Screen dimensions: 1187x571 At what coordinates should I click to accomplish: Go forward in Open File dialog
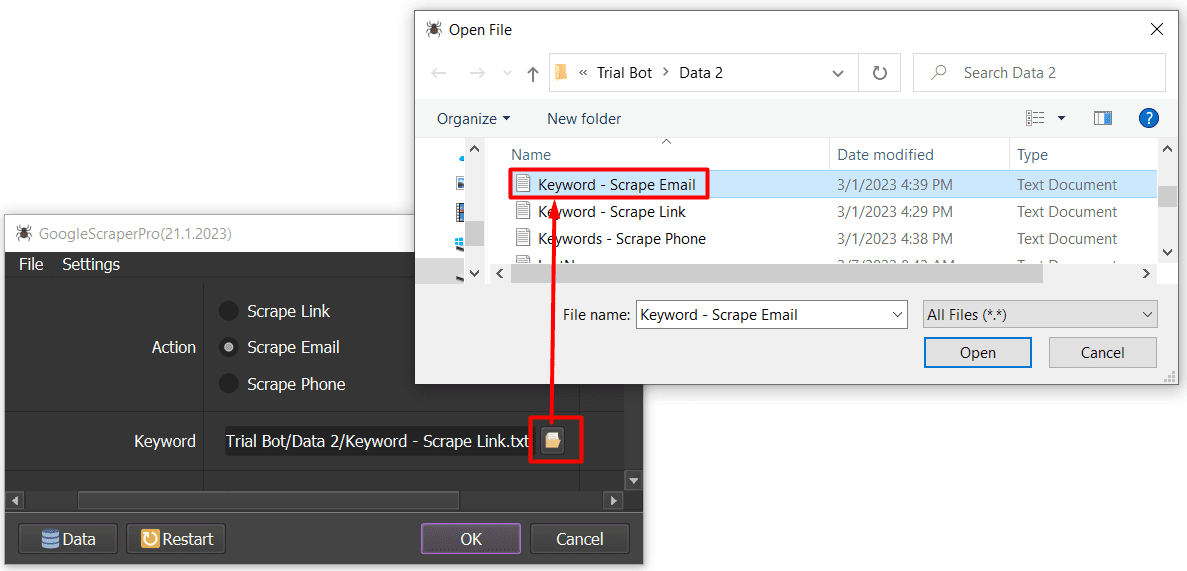(x=477, y=73)
